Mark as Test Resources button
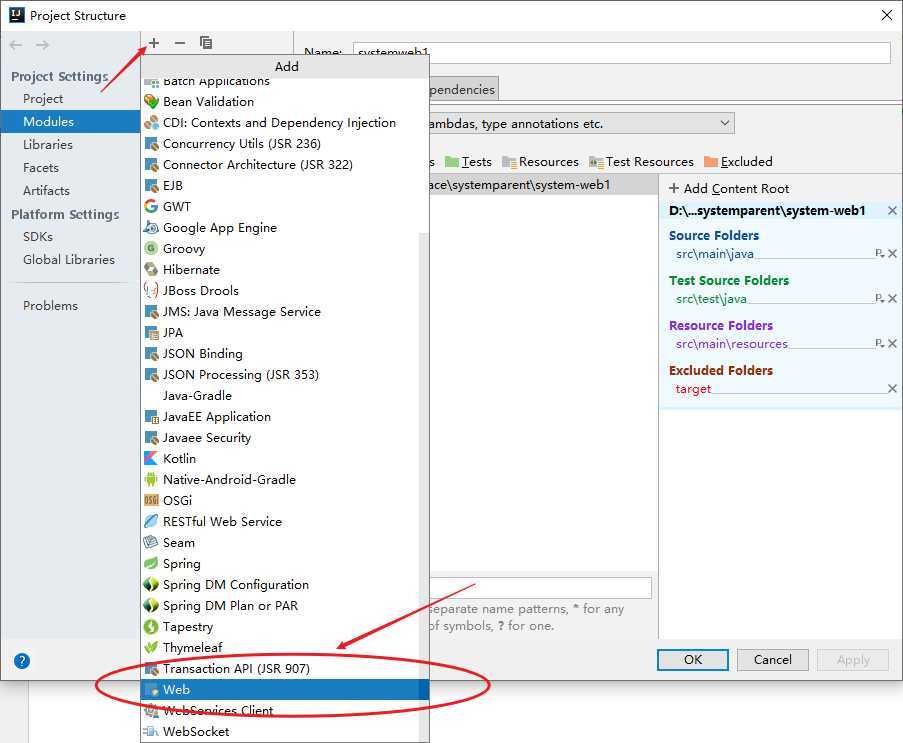 pos(641,162)
